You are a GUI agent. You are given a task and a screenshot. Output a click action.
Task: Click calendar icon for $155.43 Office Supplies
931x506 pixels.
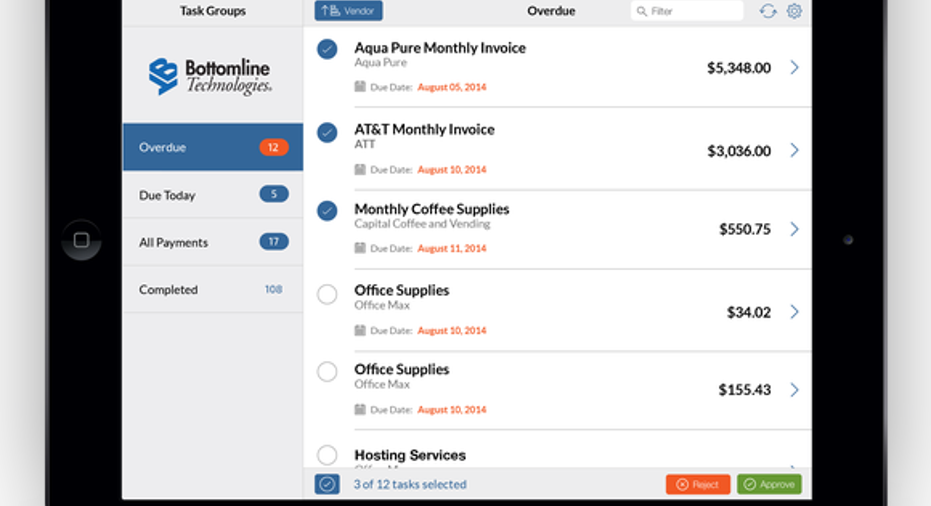tap(360, 409)
